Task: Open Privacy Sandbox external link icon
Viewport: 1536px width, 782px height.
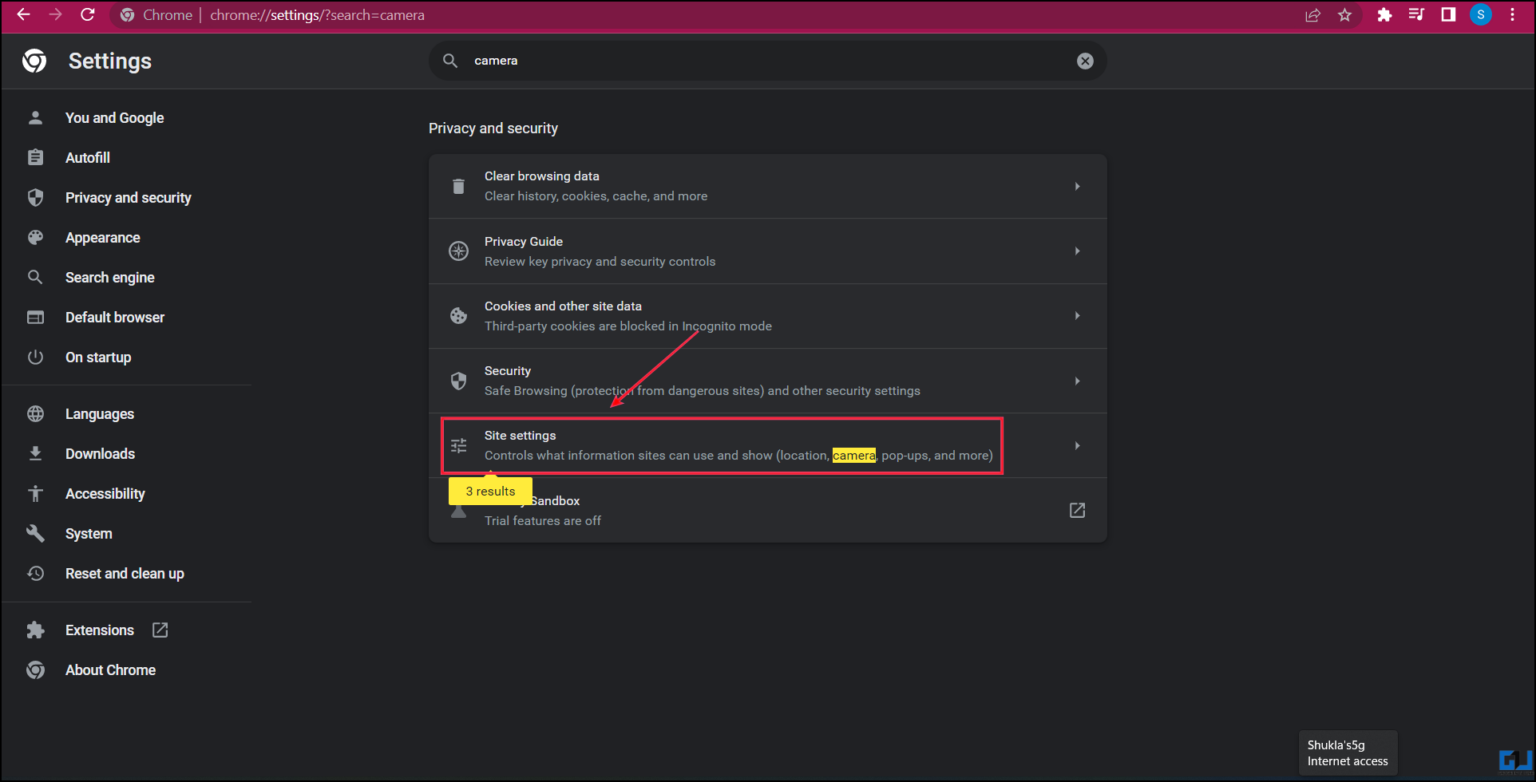Action: click(x=1077, y=510)
